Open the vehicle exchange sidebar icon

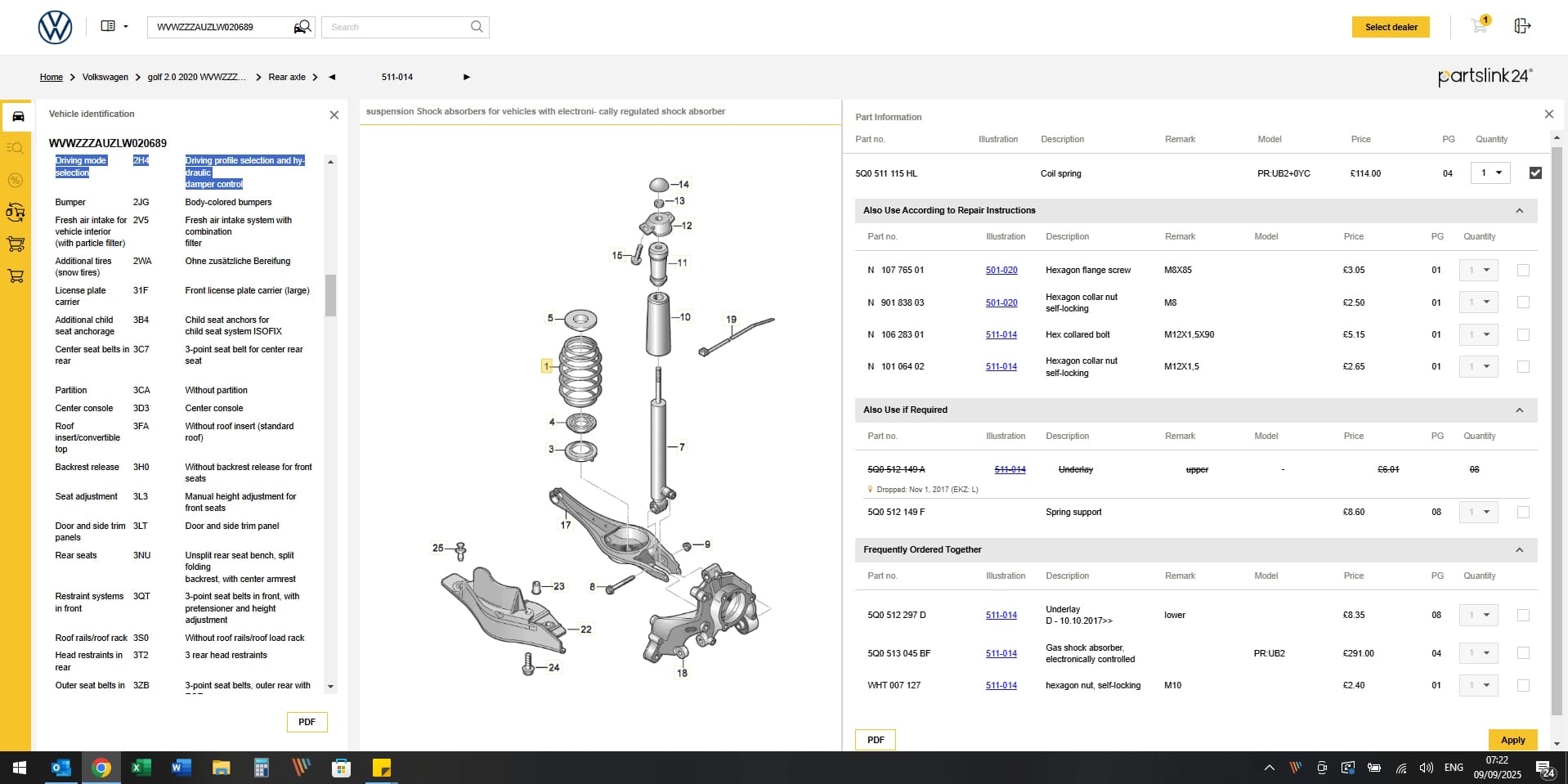(16, 212)
